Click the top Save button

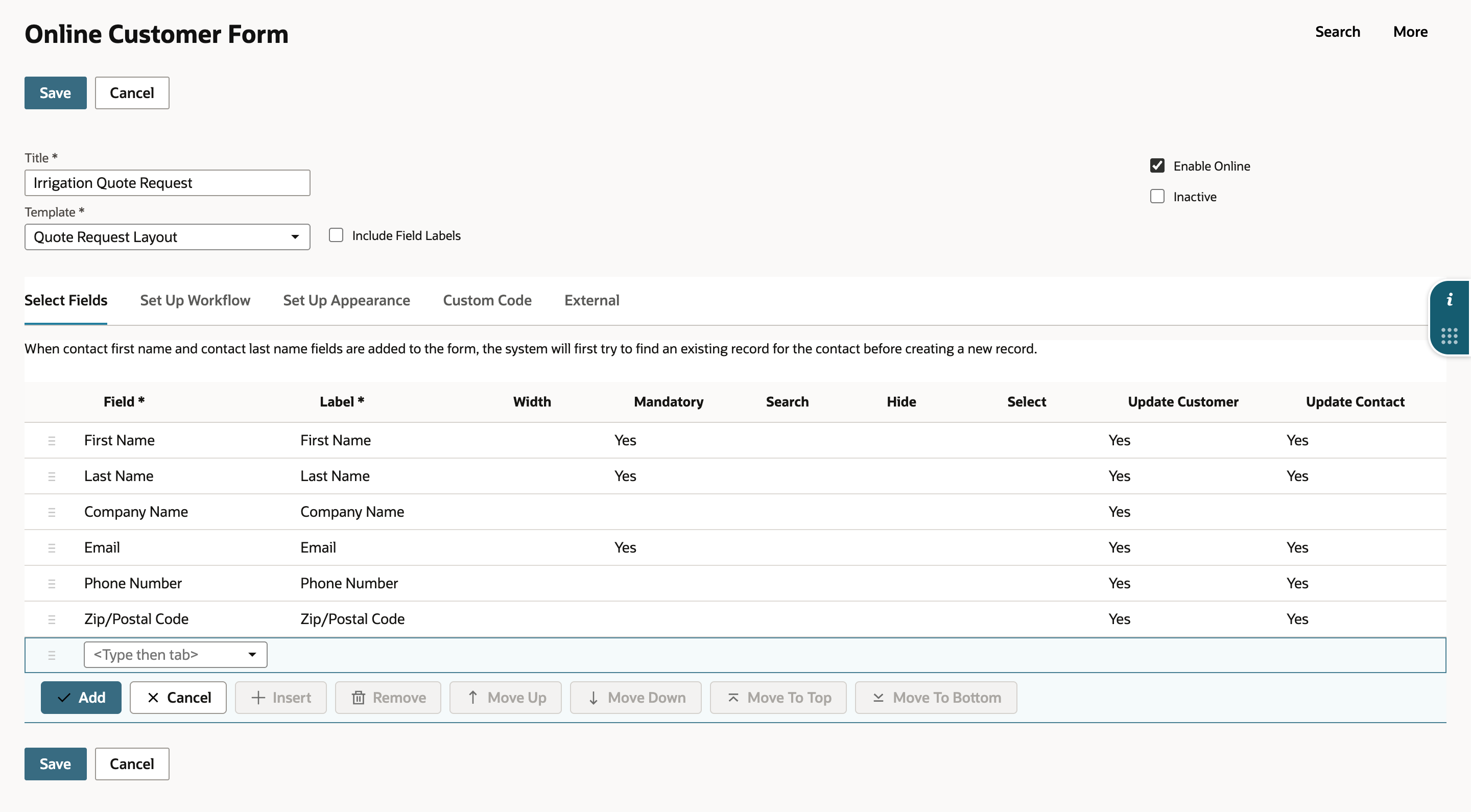click(x=55, y=93)
